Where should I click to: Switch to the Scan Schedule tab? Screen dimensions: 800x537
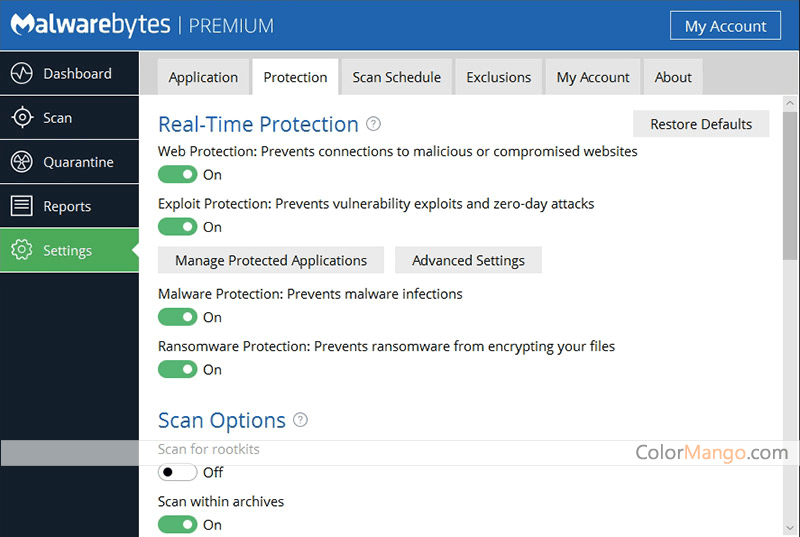click(x=396, y=77)
